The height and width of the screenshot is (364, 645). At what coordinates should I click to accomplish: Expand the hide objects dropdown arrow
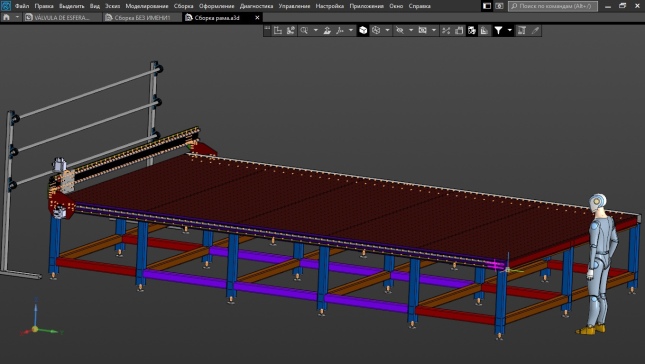pos(411,30)
